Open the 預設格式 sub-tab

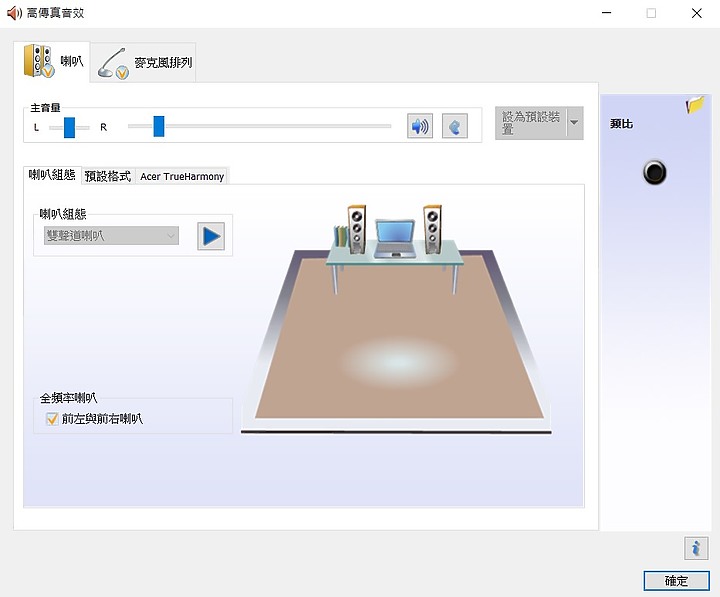pos(108,176)
